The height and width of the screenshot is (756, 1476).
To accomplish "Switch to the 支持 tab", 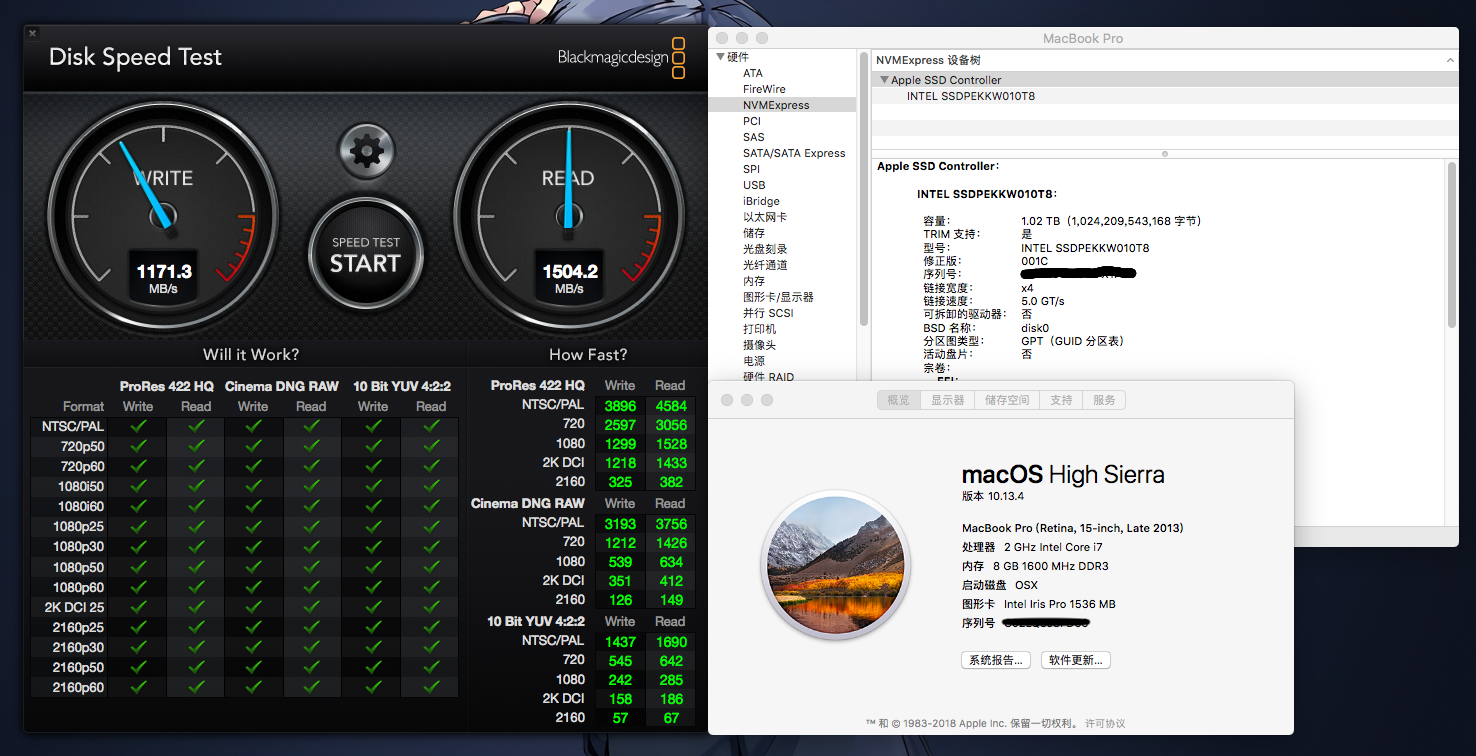I will tap(1061, 400).
